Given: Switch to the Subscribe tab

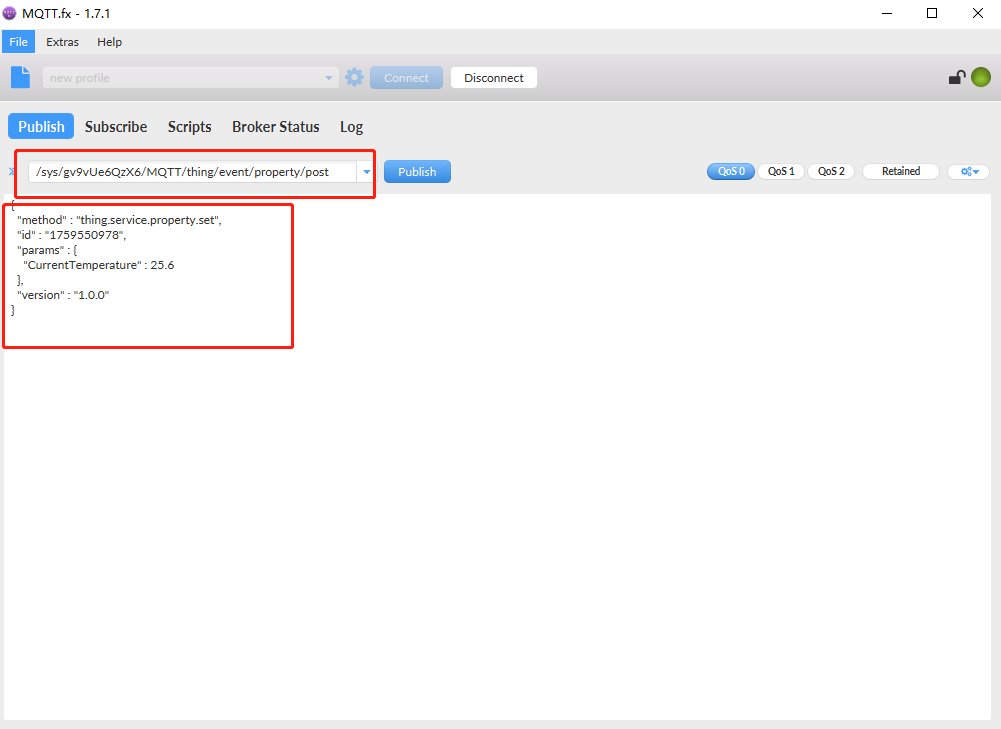Looking at the screenshot, I should [x=116, y=126].
